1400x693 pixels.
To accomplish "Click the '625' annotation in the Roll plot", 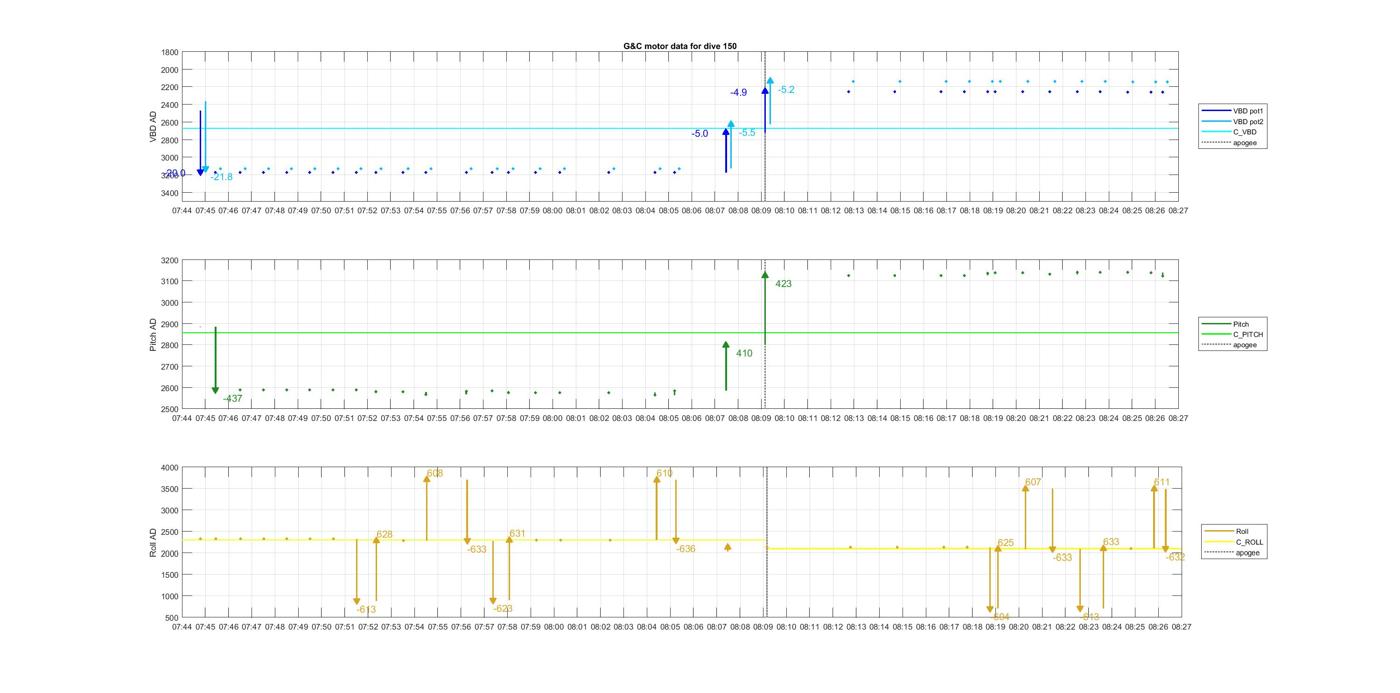I will (x=1005, y=543).
